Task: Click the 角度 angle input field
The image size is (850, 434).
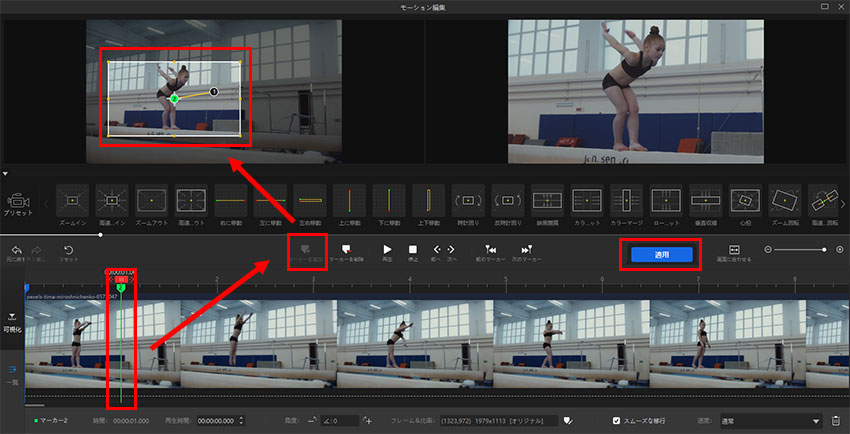Action: click(x=339, y=420)
